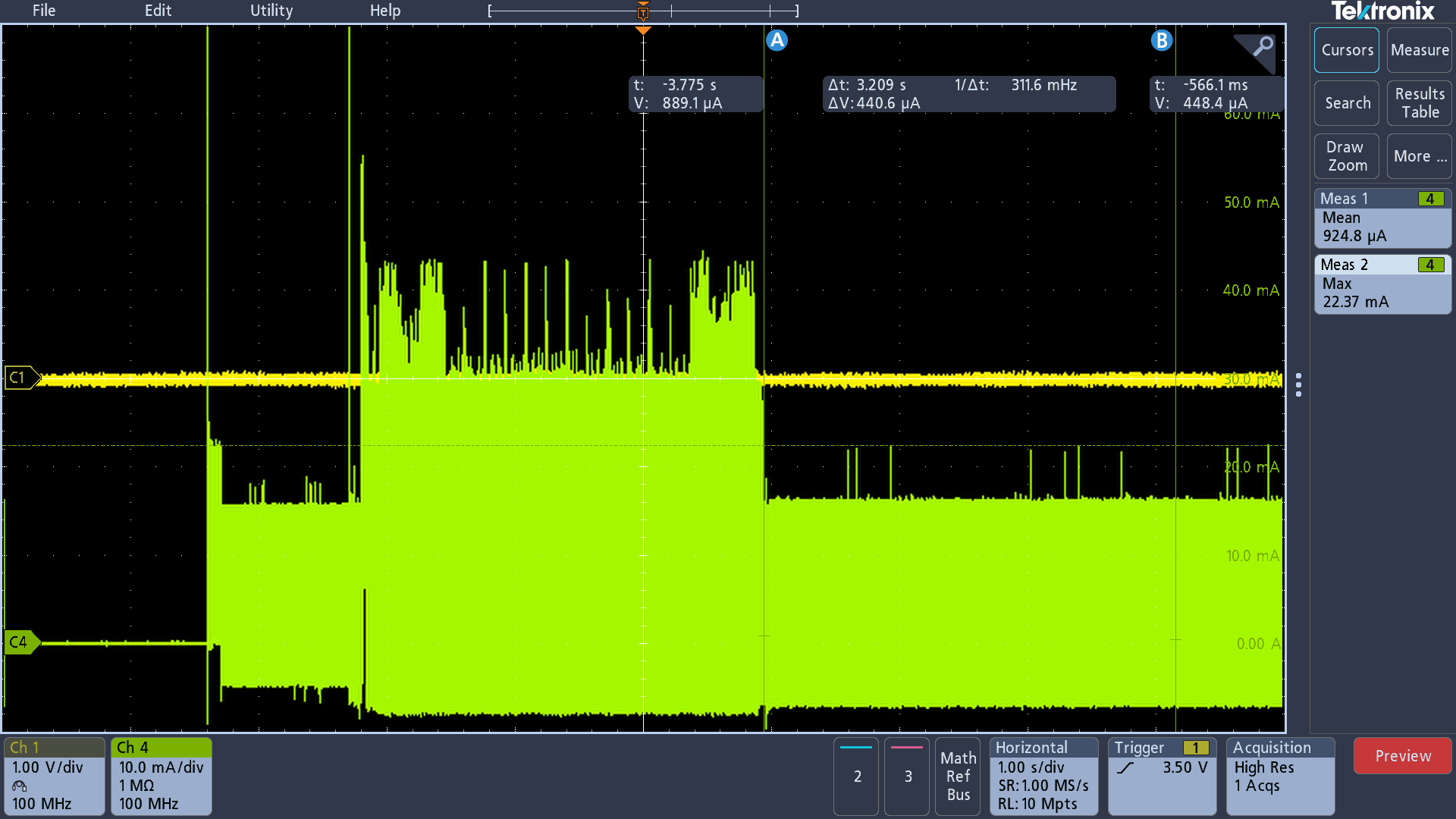Select the Meas 1 Mean badge

tap(1382, 218)
